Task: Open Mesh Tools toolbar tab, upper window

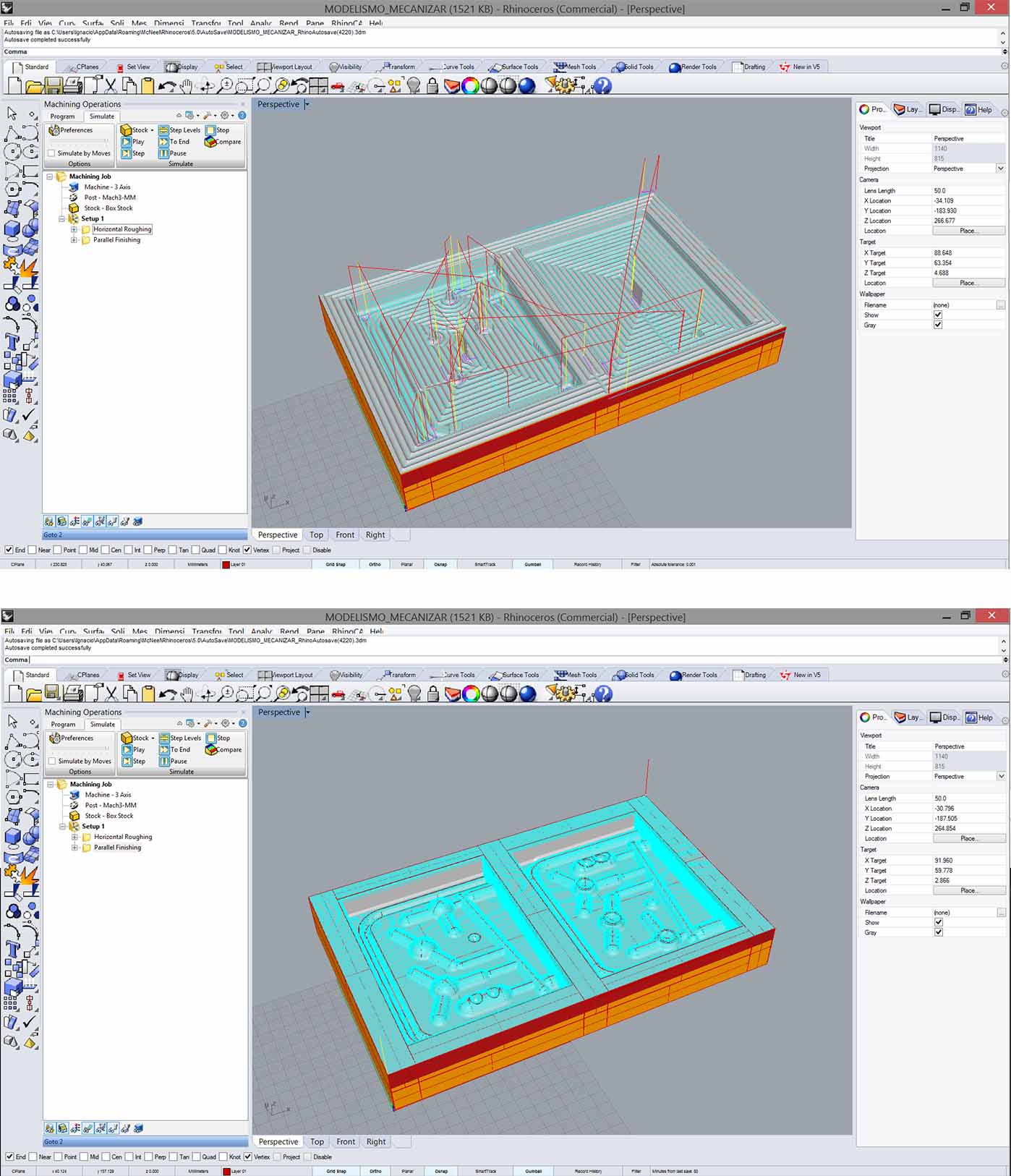Action: (x=576, y=67)
